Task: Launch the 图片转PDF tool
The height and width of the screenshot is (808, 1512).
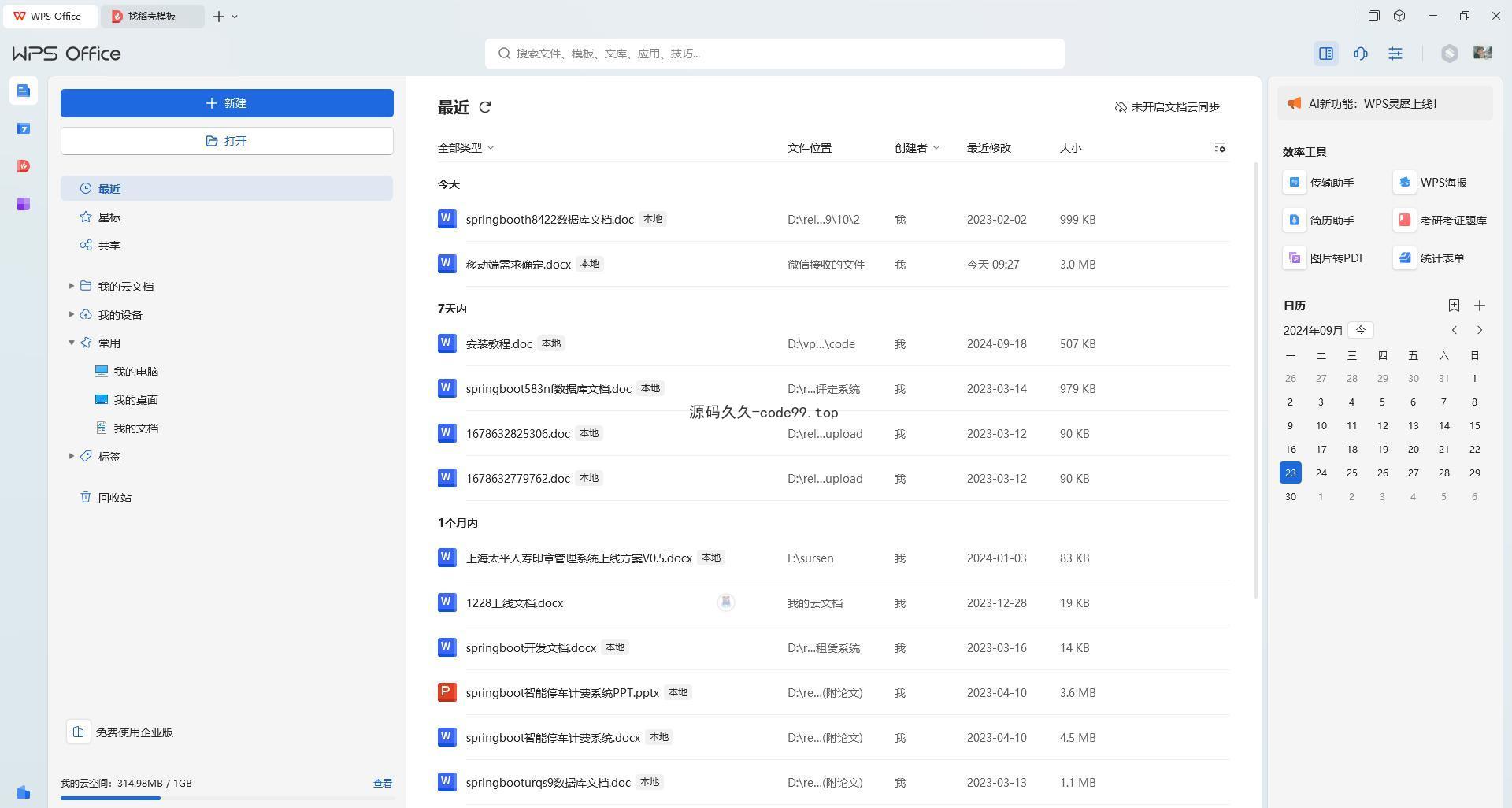Action: pyautogui.click(x=1325, y=258)
